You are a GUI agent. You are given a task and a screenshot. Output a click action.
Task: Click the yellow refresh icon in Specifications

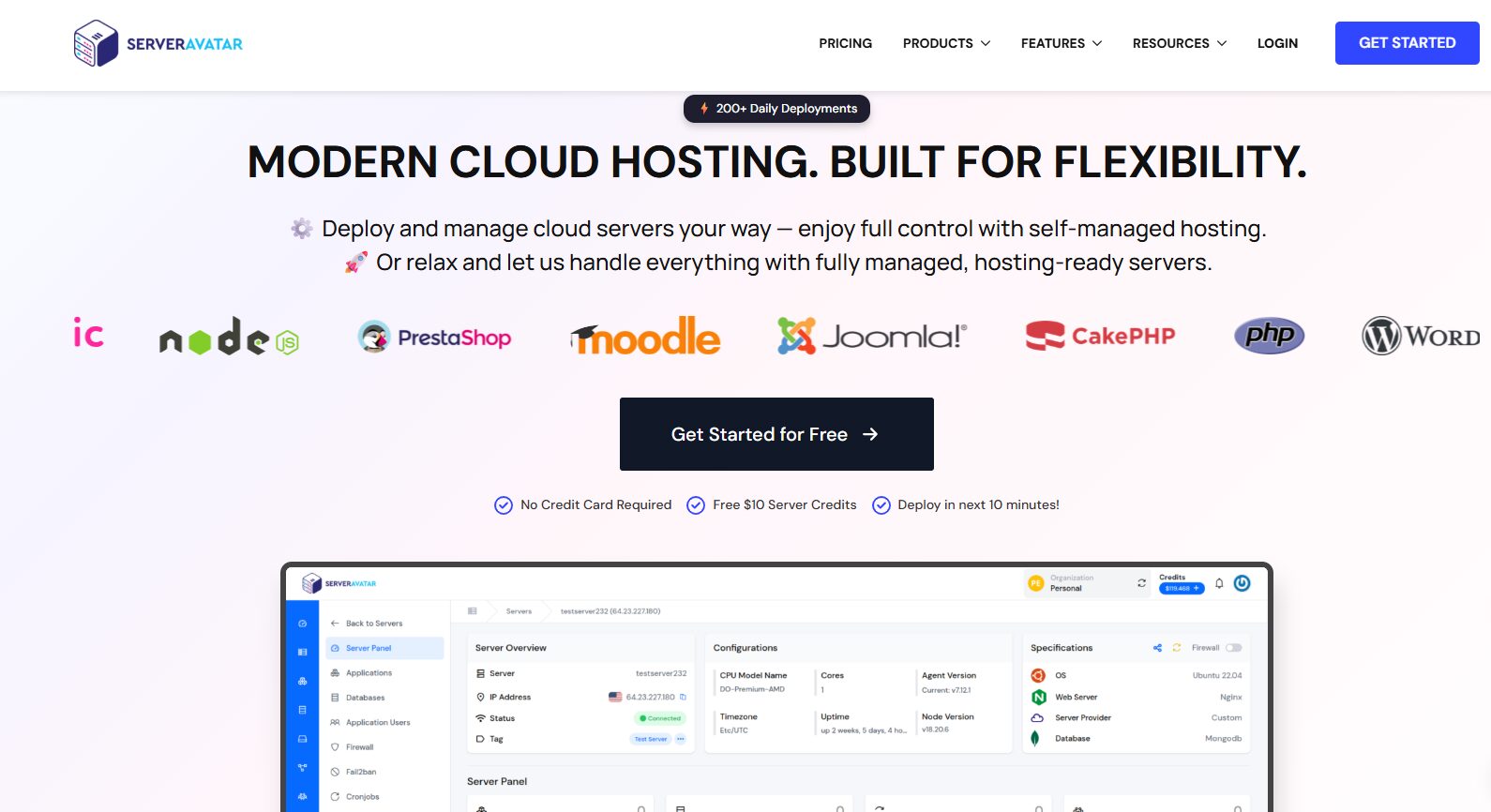(x=1177, y=648)
